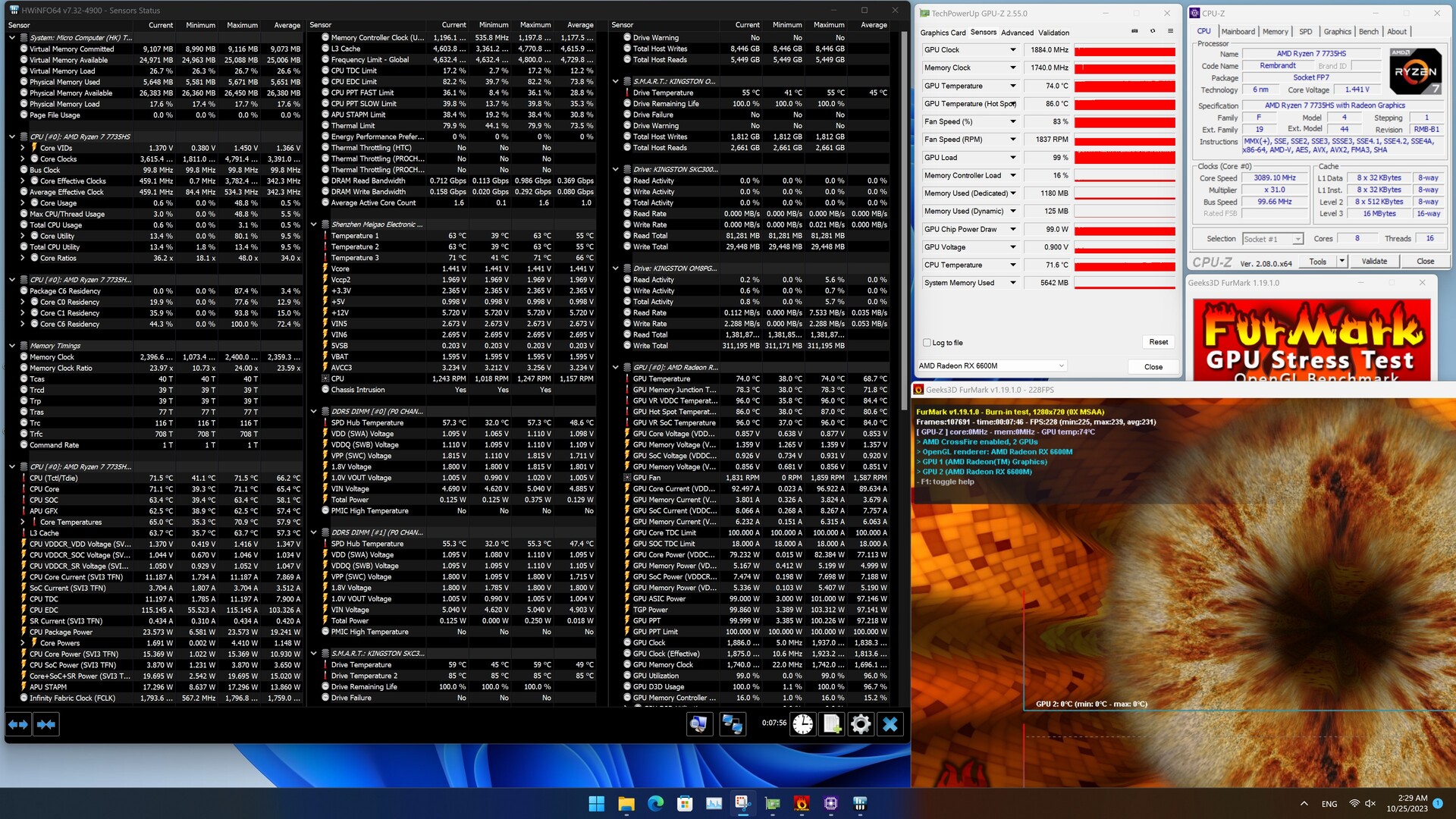The height and width of the screenshot is (819, 1456).
Task: Open the Tools dropdown arrow in CPU-Z
Action: [1341, 262]
